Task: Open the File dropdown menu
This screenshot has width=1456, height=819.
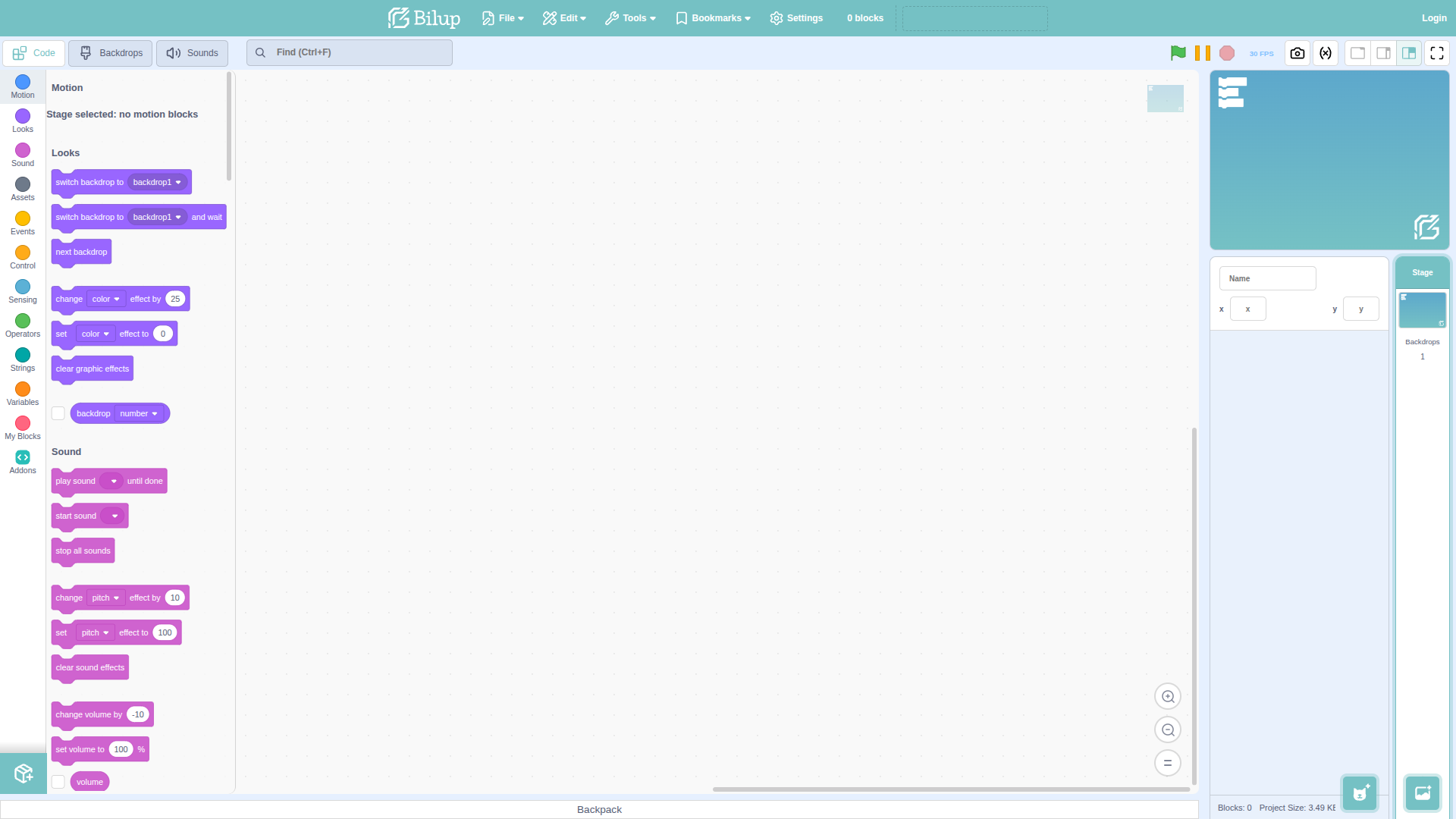Action: (503, 18)
